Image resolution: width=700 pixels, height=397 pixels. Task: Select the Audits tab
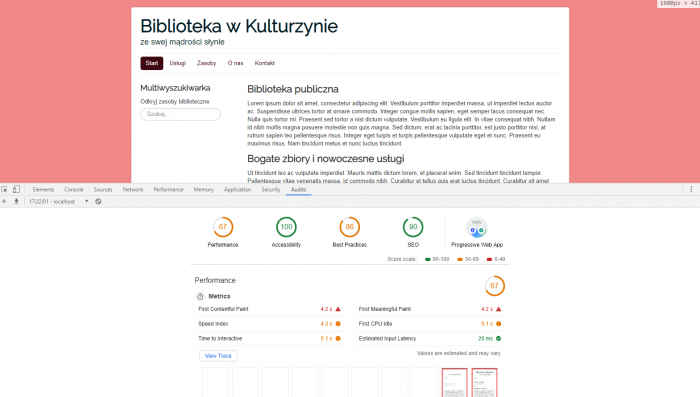point(299,189)
